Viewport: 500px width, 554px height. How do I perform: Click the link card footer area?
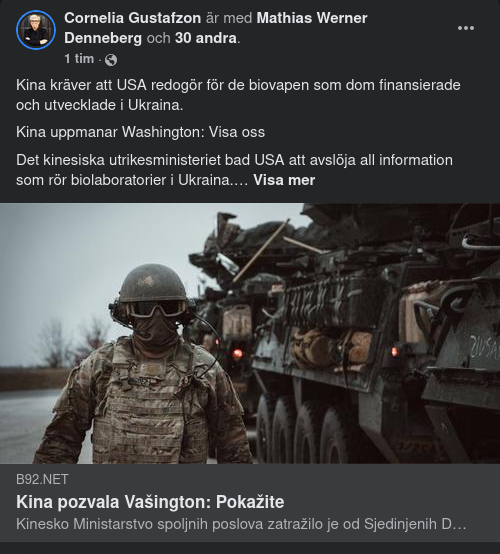(250, 503)
